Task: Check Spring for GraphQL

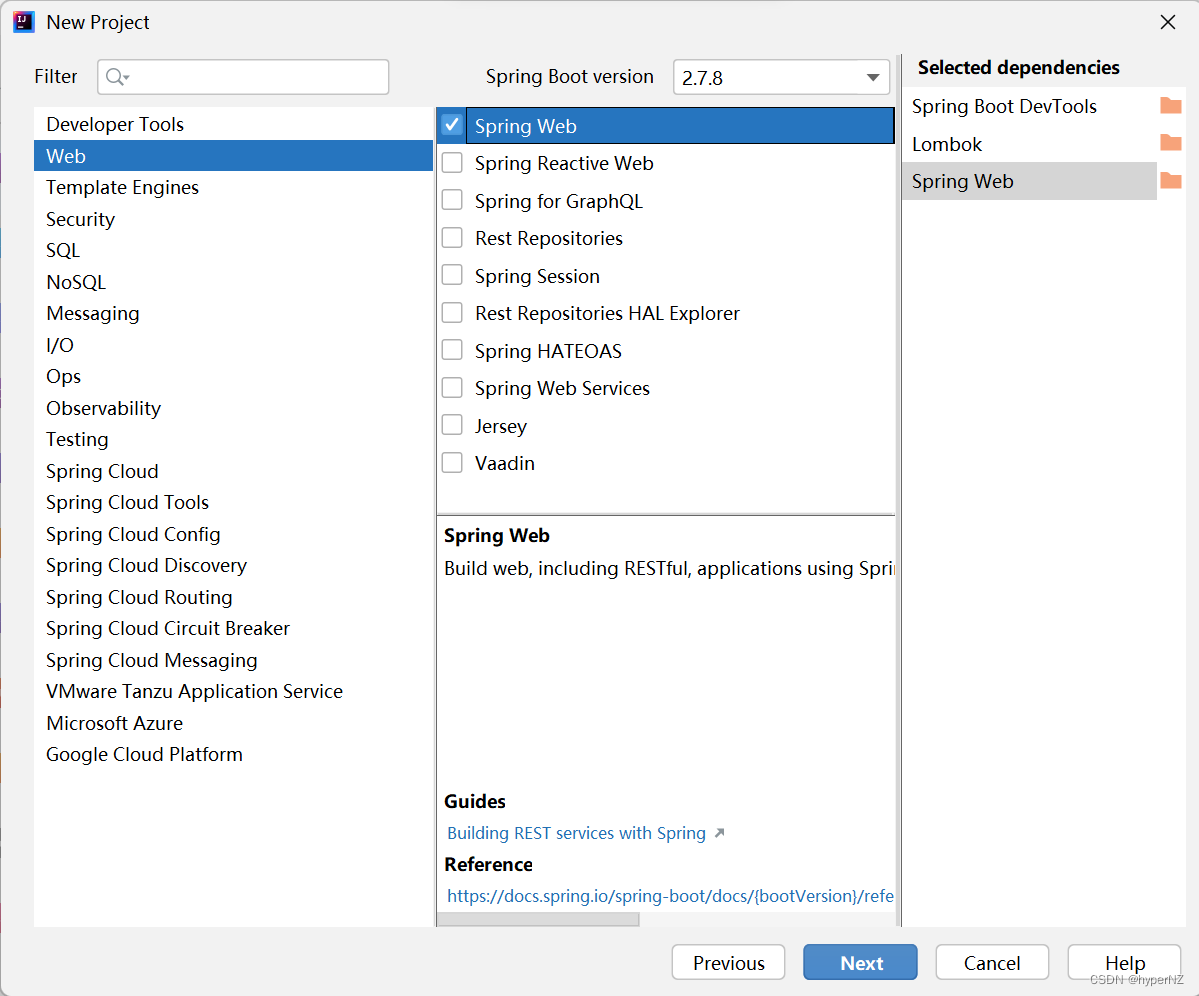Action: pos(452,200)
